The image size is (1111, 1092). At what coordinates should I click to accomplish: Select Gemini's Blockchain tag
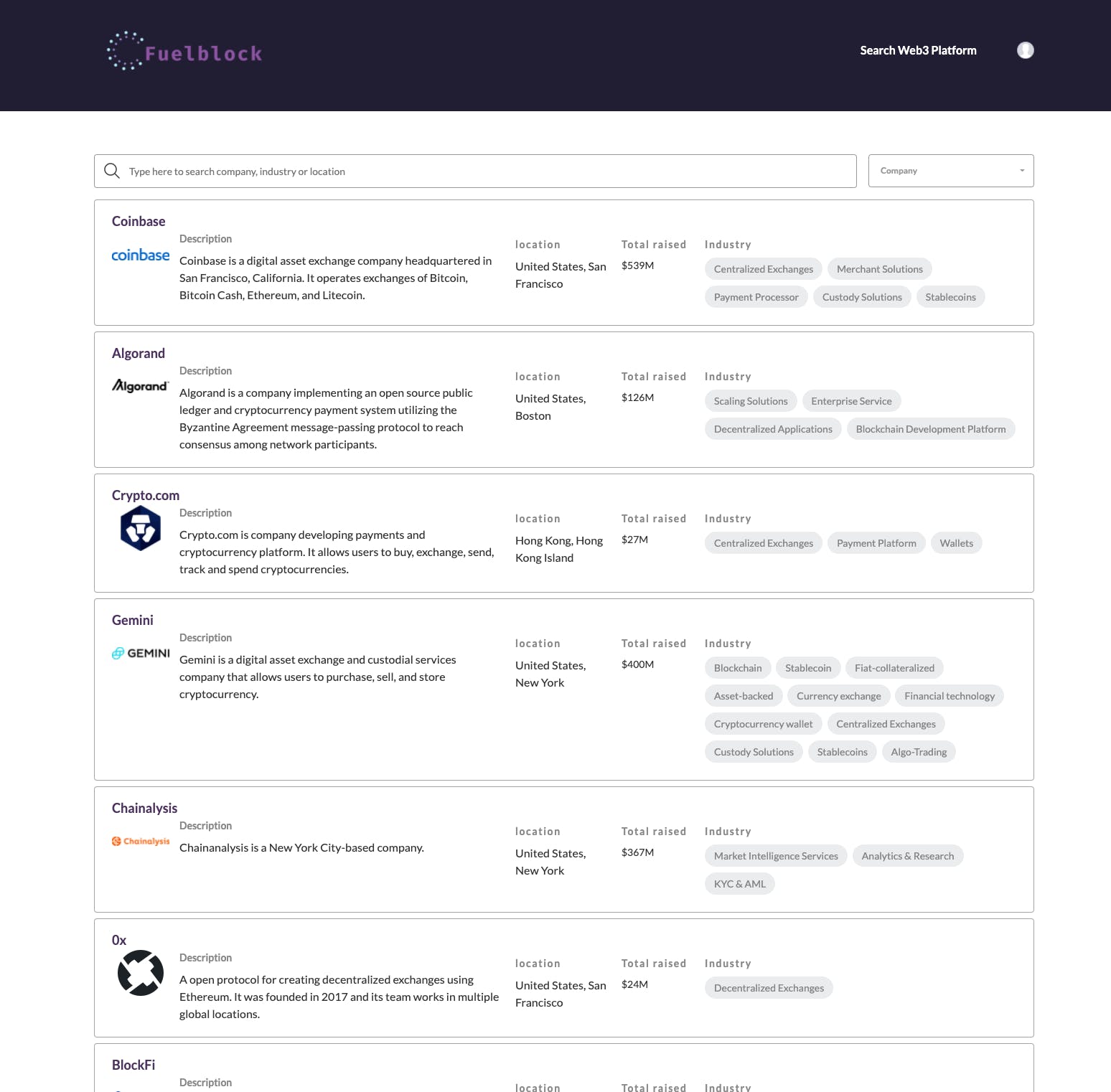point(738,668)
